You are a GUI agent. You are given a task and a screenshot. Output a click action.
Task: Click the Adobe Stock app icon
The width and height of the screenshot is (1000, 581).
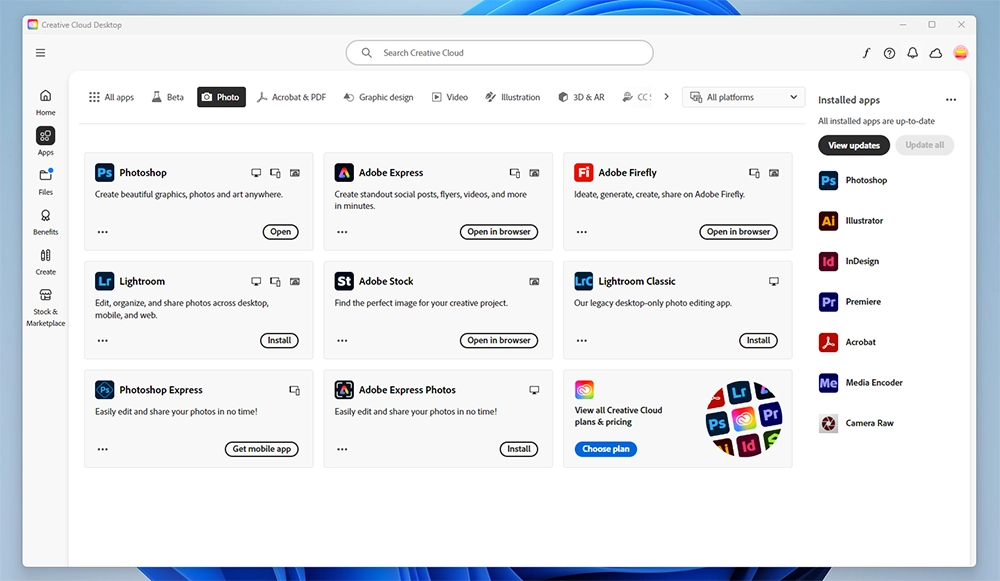(344, 281)
